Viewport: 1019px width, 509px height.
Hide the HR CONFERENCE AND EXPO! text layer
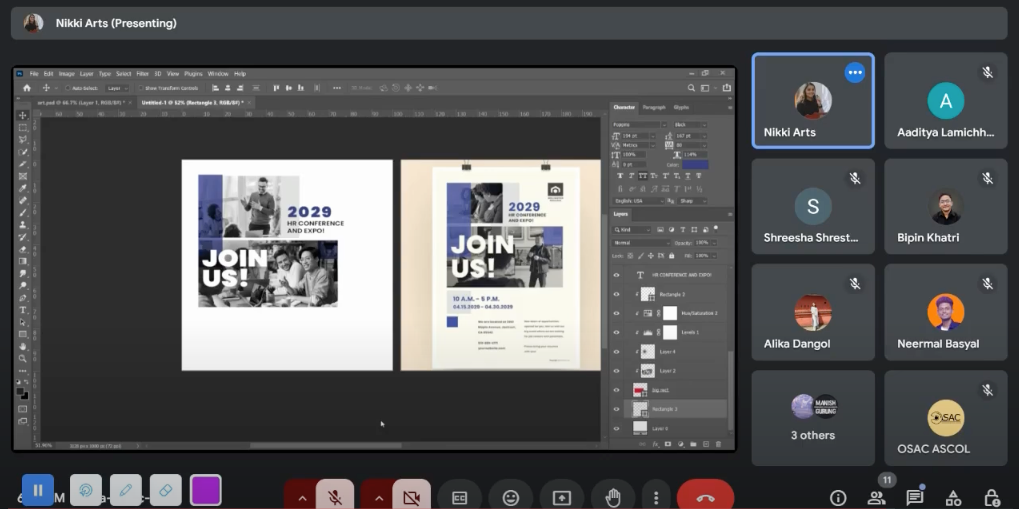click(617, 275)
